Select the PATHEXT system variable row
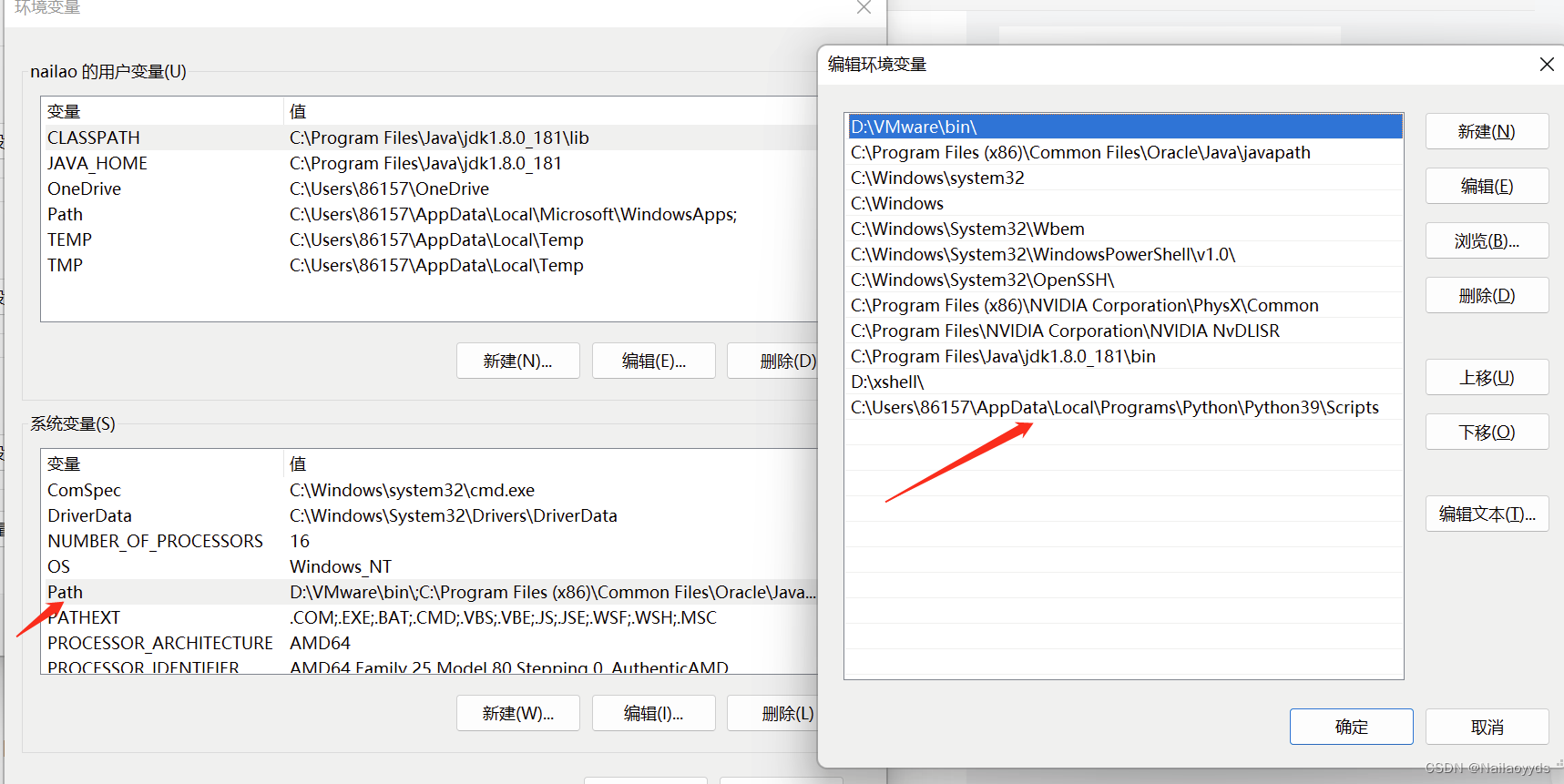The height and width of the screenshot is (784, 1564). click(430, 617)
